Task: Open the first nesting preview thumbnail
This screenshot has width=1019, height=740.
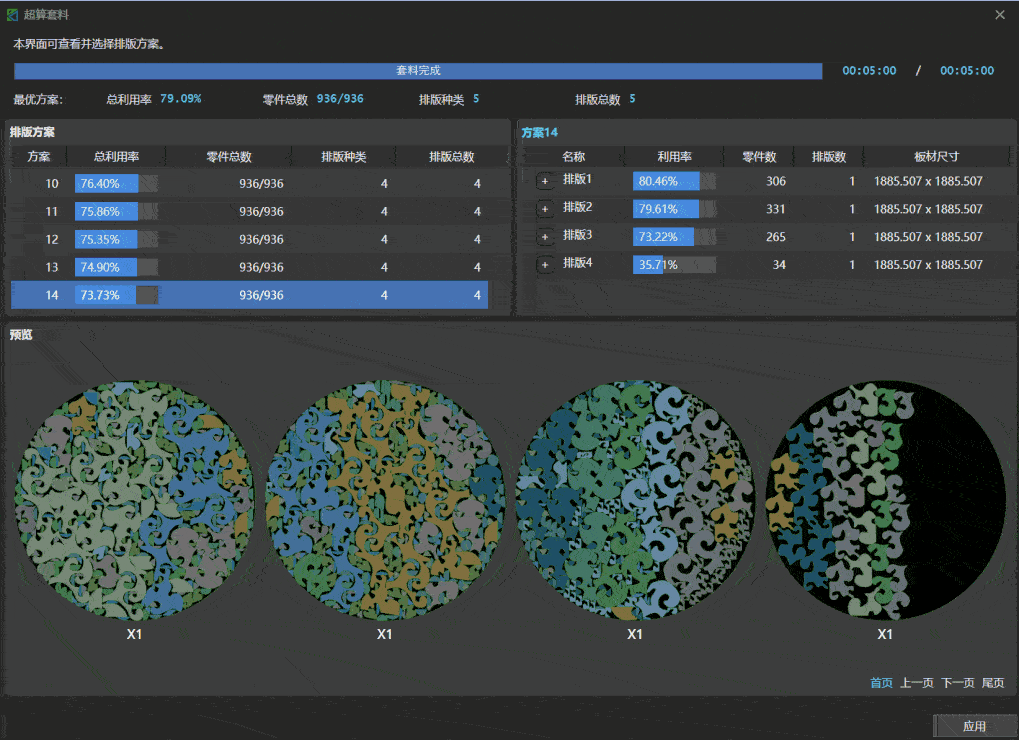Action: (x=135, y=500)
